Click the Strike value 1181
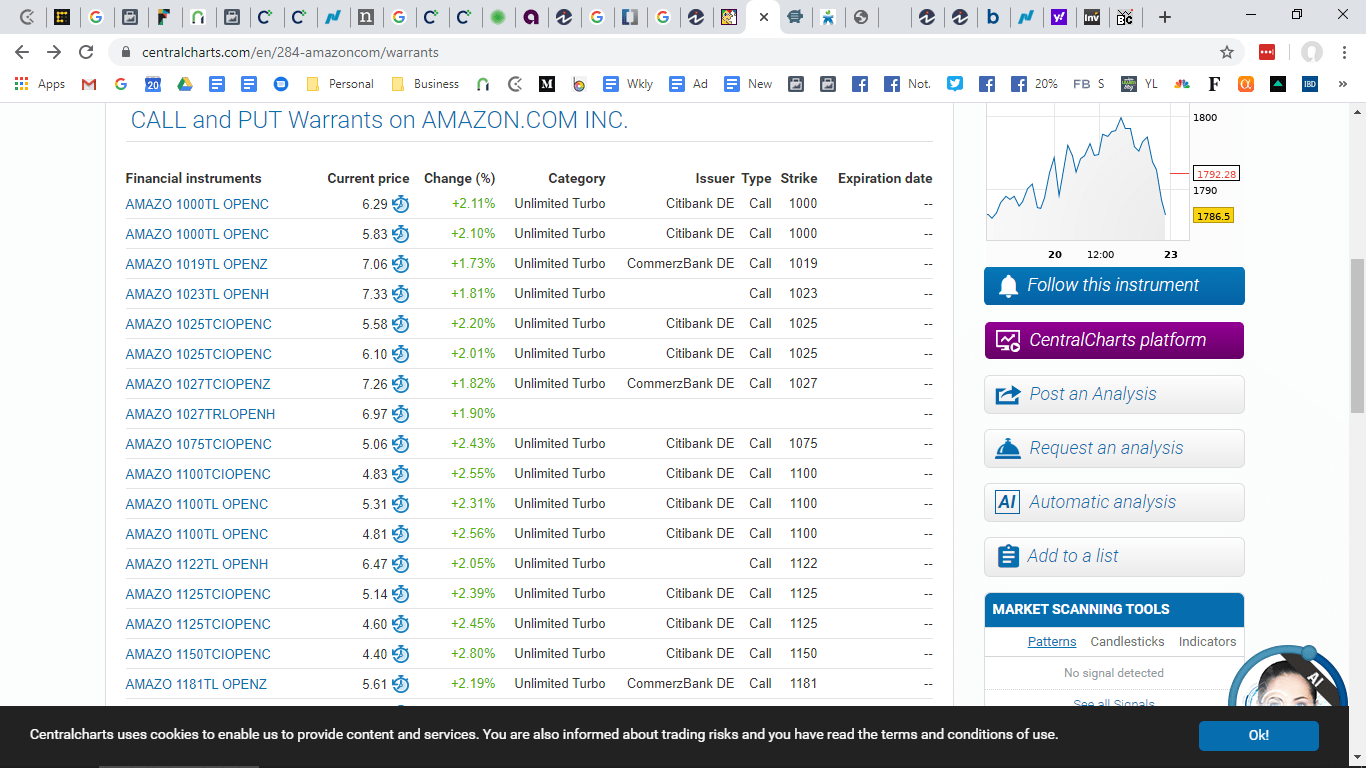This screenshot has width=1366, height=768. point(803,684)
